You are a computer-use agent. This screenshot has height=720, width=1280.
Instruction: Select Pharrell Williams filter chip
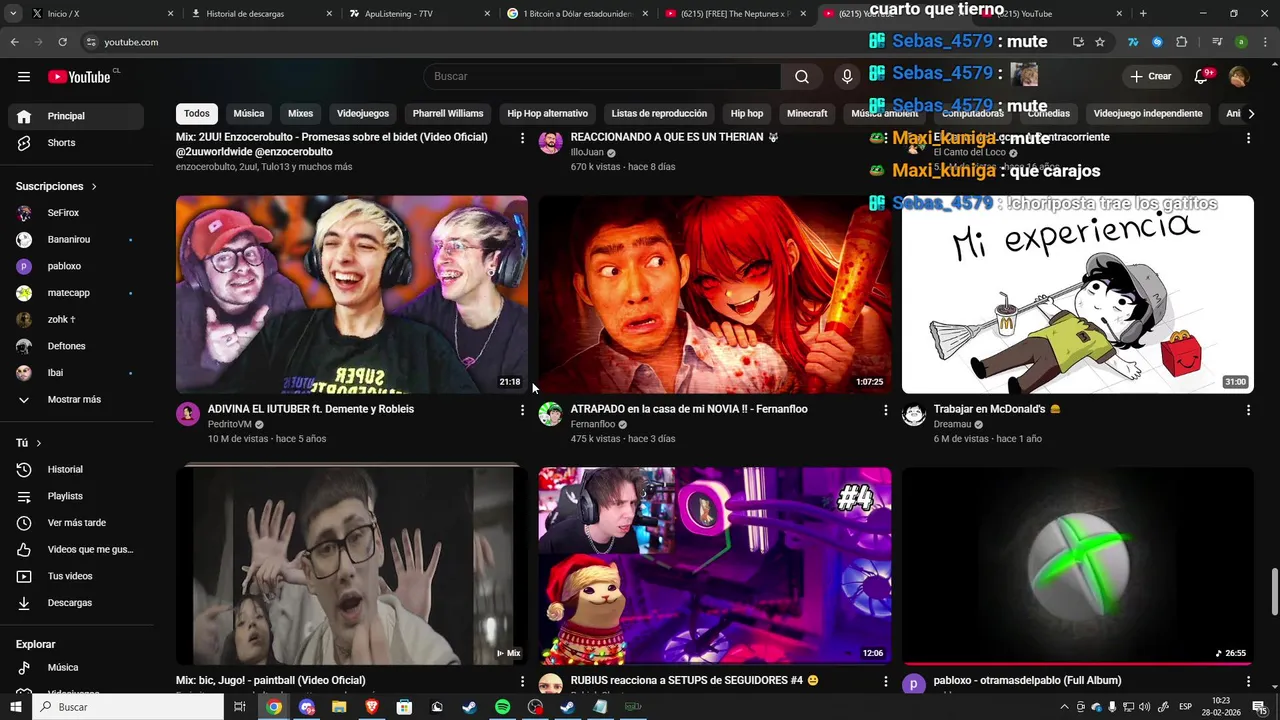click(x=448, y=114)
